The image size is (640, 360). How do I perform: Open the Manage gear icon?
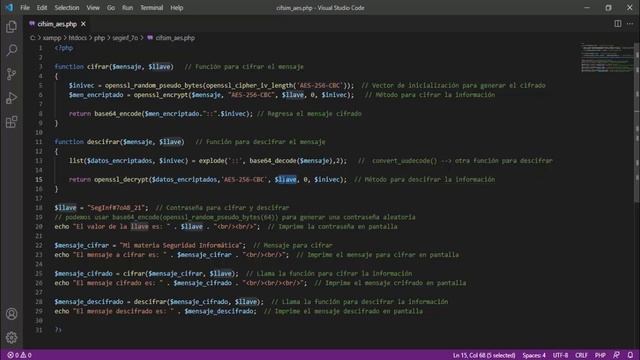coord(11,337)
